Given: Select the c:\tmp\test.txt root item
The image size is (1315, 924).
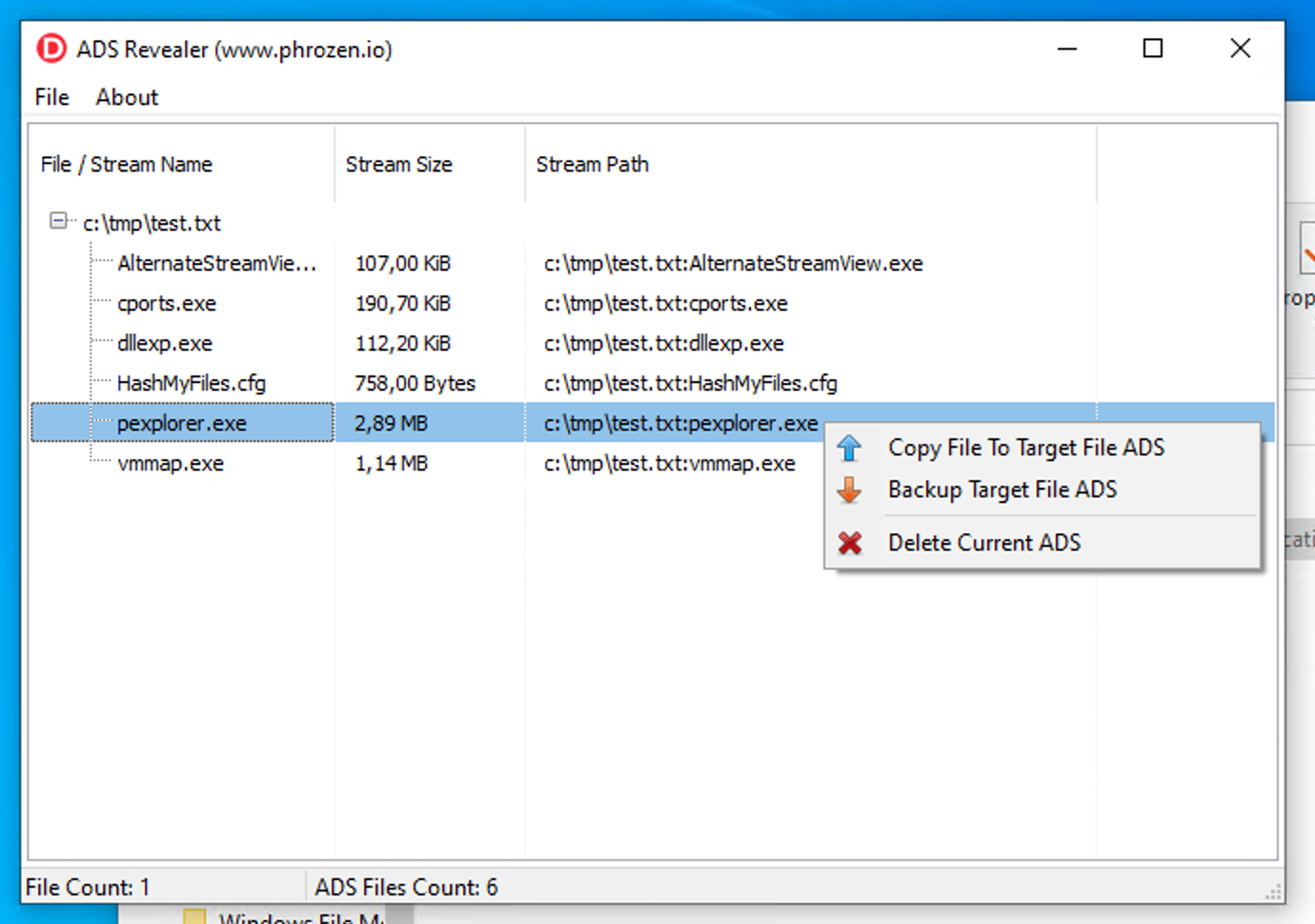Looking at the screenshot, I should point(152,223).
